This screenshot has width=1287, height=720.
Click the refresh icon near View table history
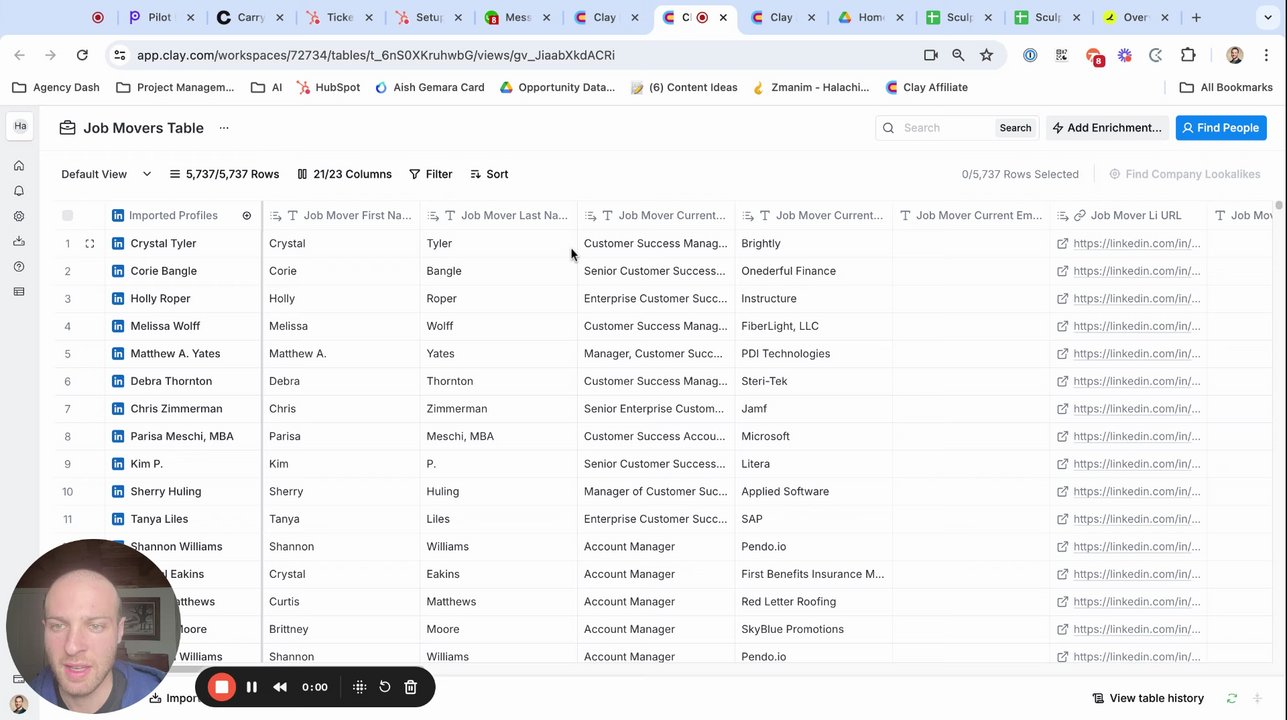coord(1232,698)
